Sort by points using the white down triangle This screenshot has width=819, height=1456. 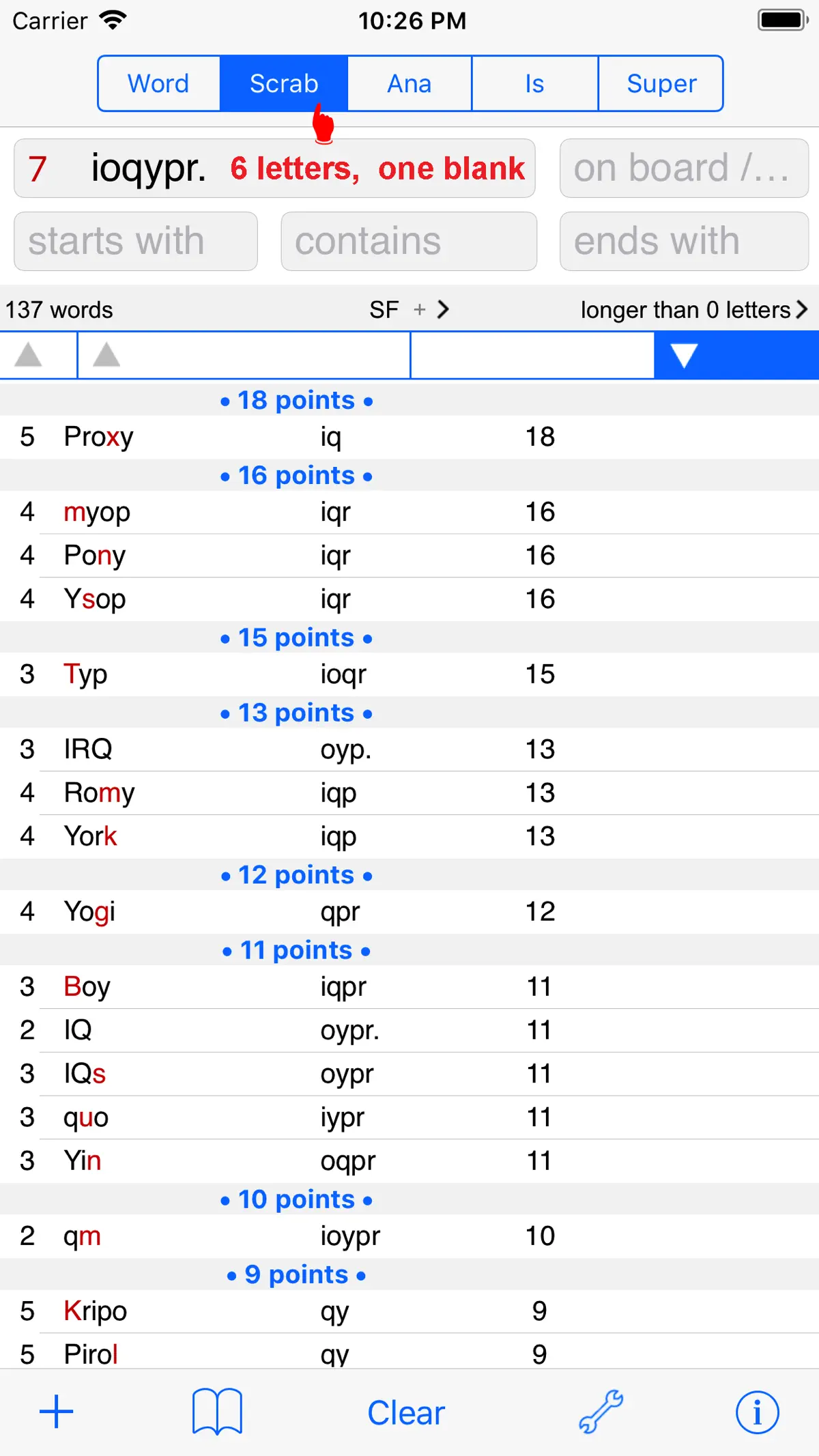point(683,356)
